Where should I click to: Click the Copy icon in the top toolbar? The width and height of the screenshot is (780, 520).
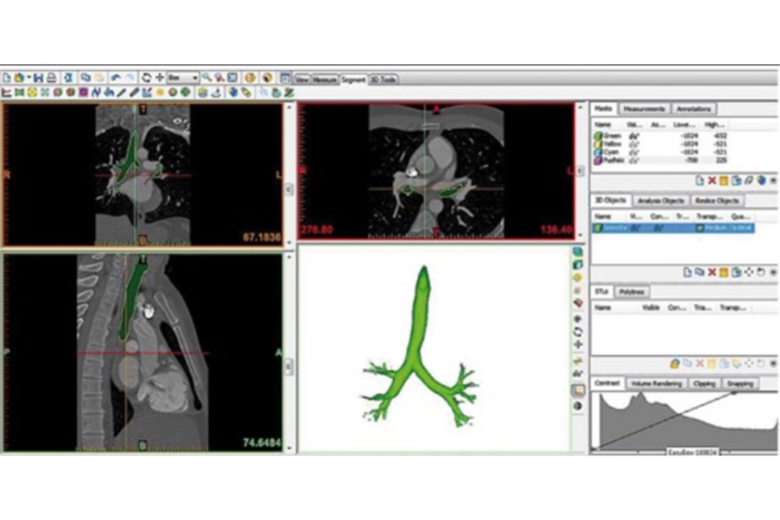click(86, 78)
